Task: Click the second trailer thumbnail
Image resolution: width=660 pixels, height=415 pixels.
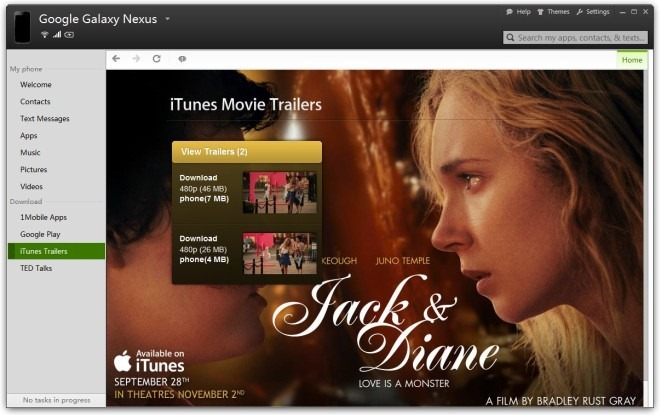Action: [x=280, y=253]
